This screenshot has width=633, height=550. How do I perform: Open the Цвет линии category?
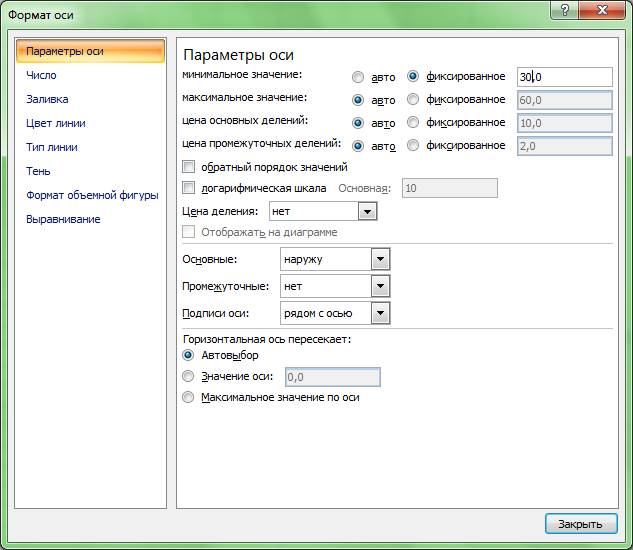click(56, 123)
